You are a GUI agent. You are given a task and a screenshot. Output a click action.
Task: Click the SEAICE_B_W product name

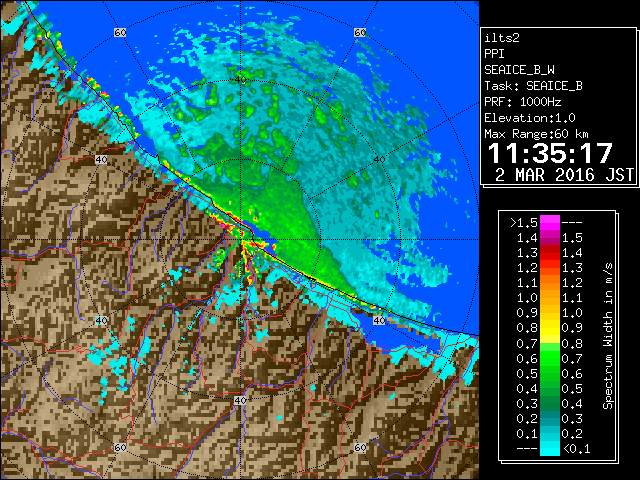(519, 70)
